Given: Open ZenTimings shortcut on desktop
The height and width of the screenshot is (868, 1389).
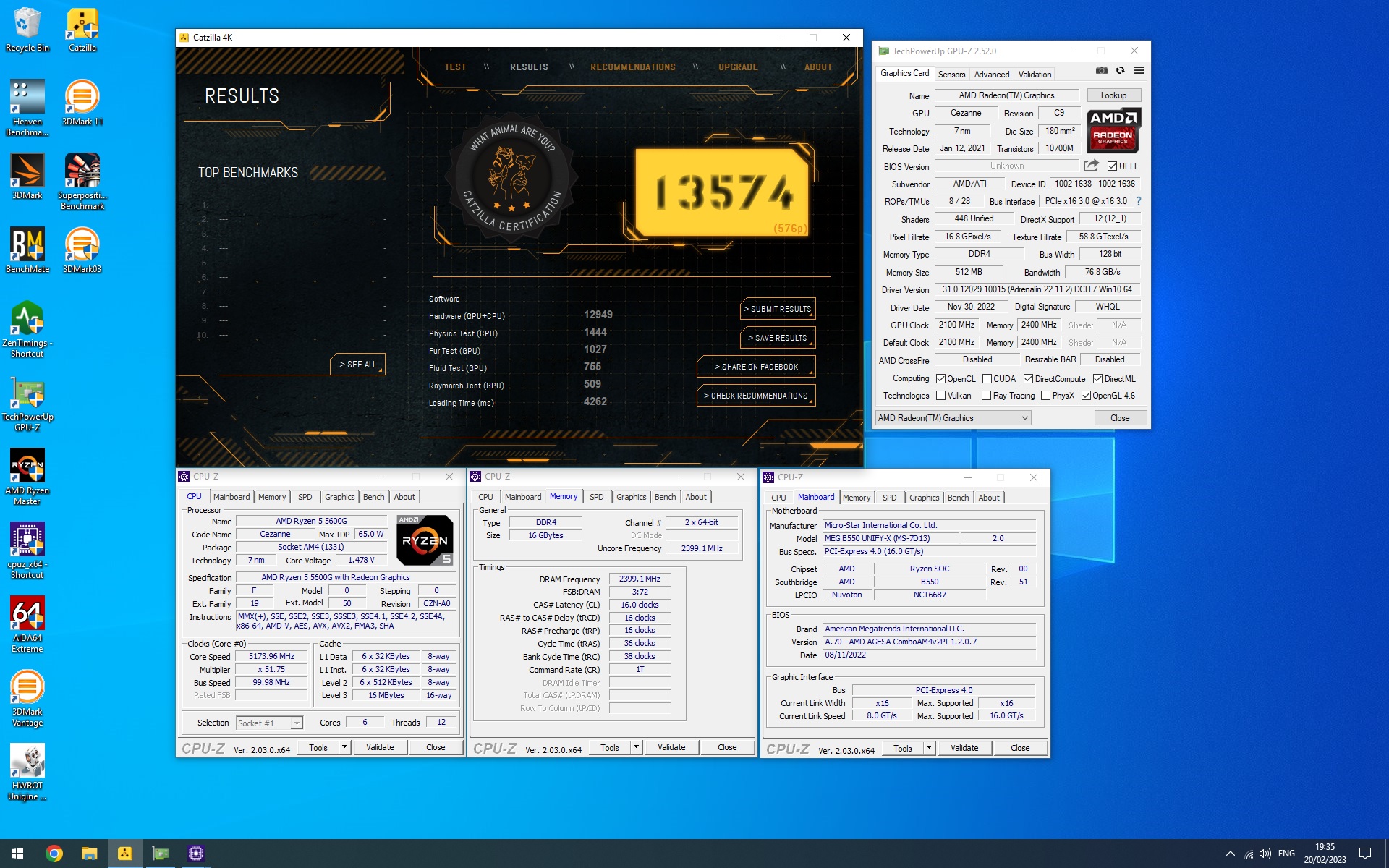Looking at the screenshot, I should pos(27,329).
